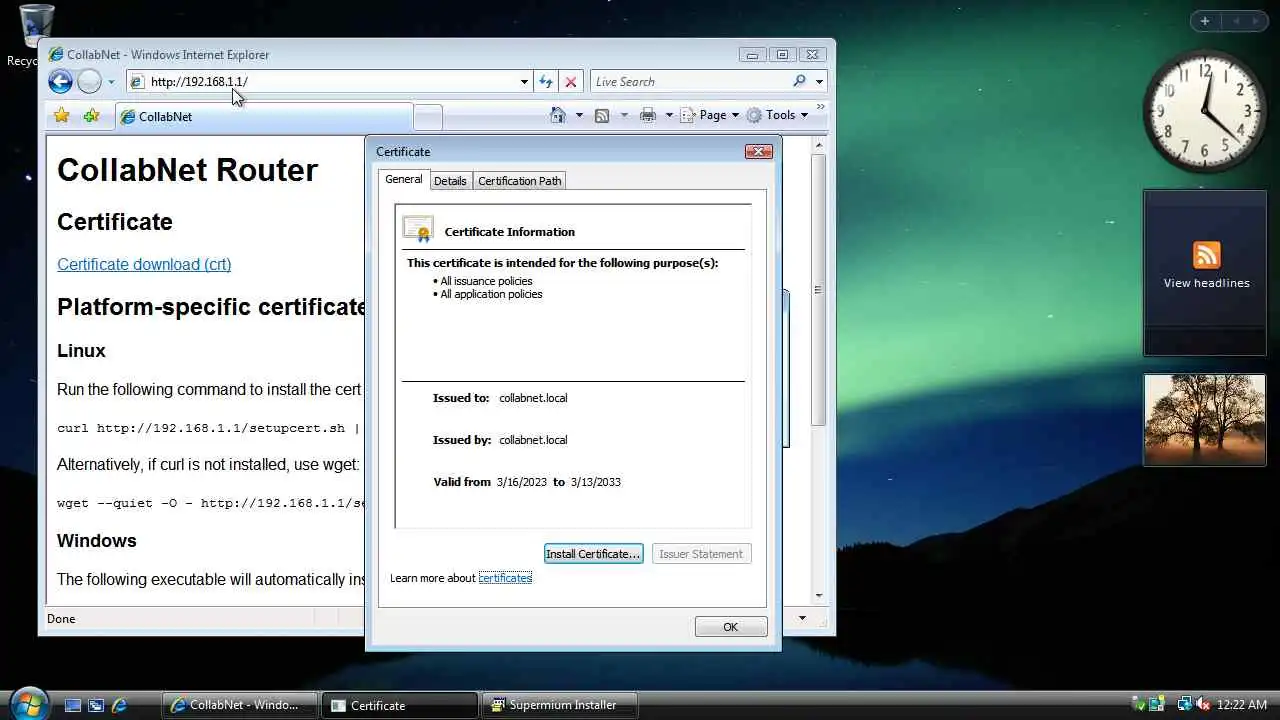Click the sidebar Add Gadgets plus button
The image size is (1280, 720).
(x=1205, y=21)
